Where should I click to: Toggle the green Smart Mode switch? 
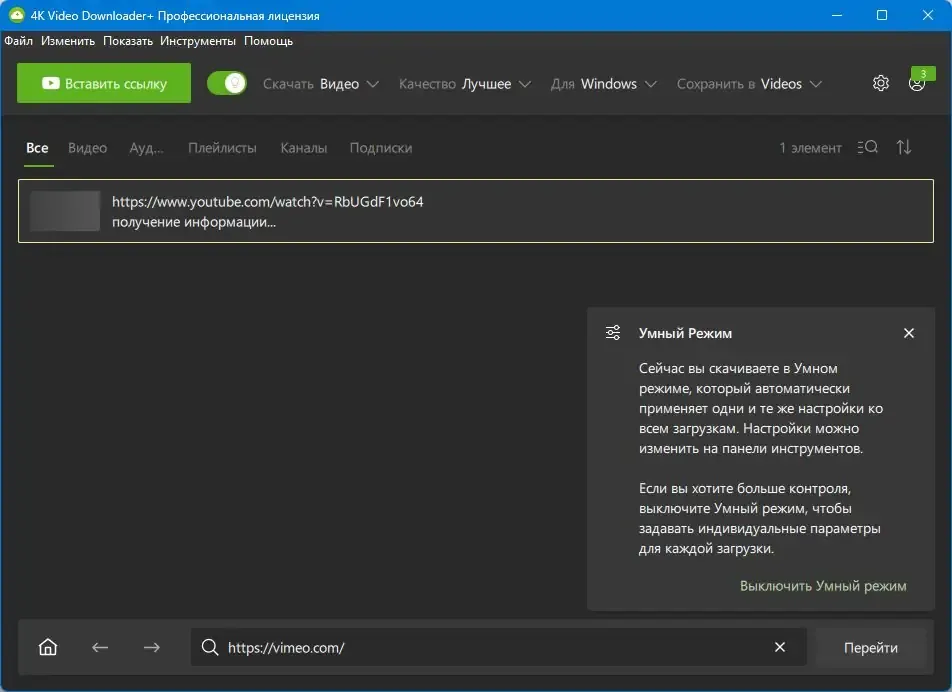pos(226,83)
